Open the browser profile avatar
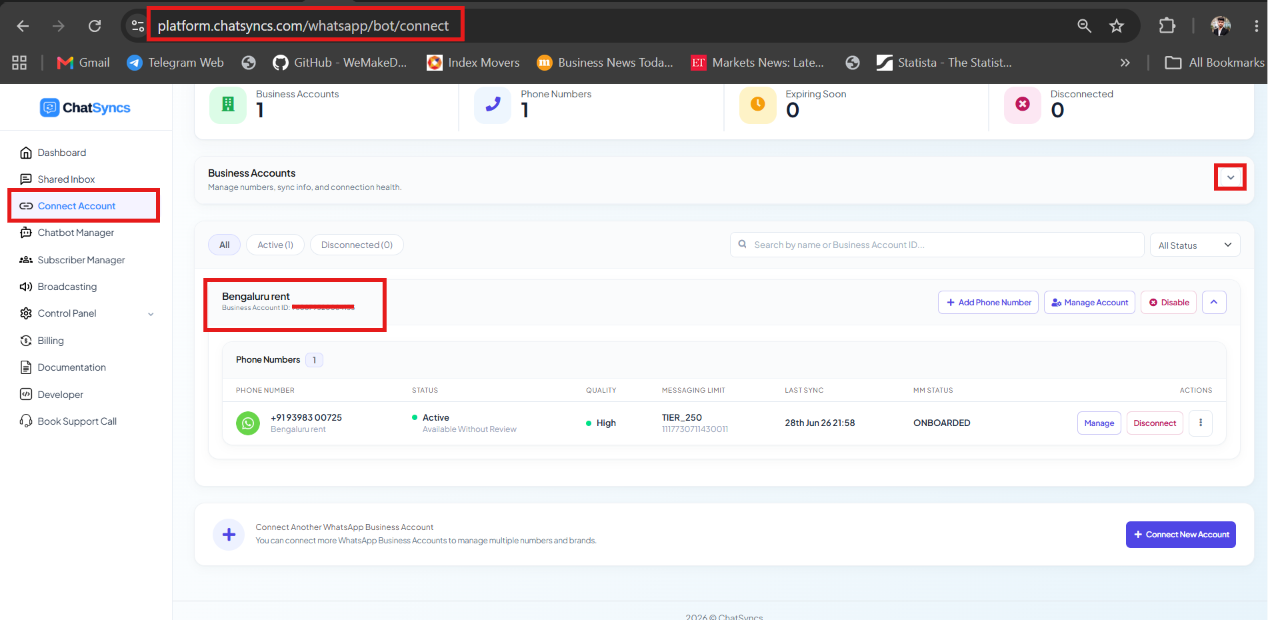The image size is (1268, 620). 1220,26
